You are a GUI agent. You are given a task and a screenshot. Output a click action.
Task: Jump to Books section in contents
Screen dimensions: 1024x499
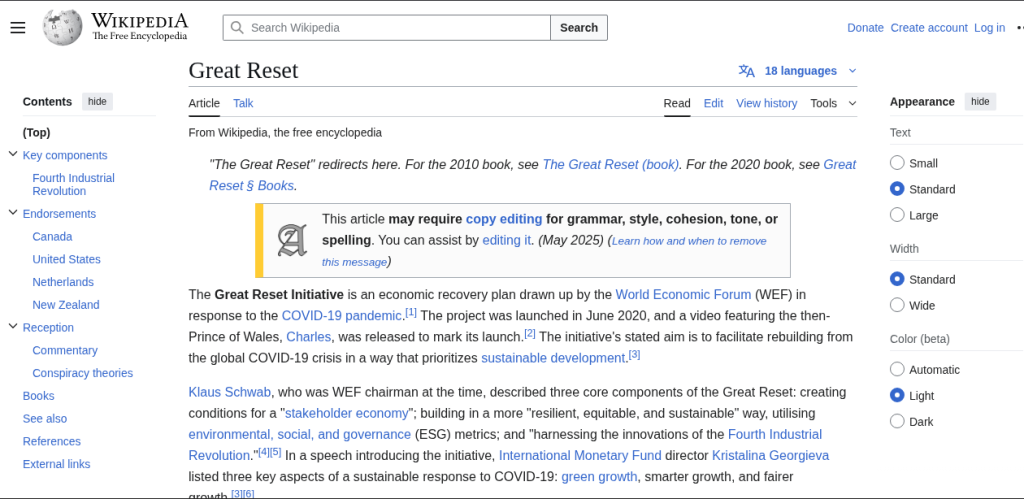pyautogui.click(x=39, y=396)
